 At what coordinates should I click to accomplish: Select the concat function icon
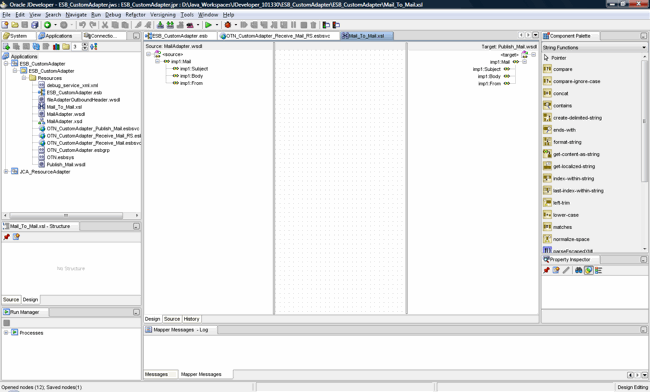click(x=547, y=93)
